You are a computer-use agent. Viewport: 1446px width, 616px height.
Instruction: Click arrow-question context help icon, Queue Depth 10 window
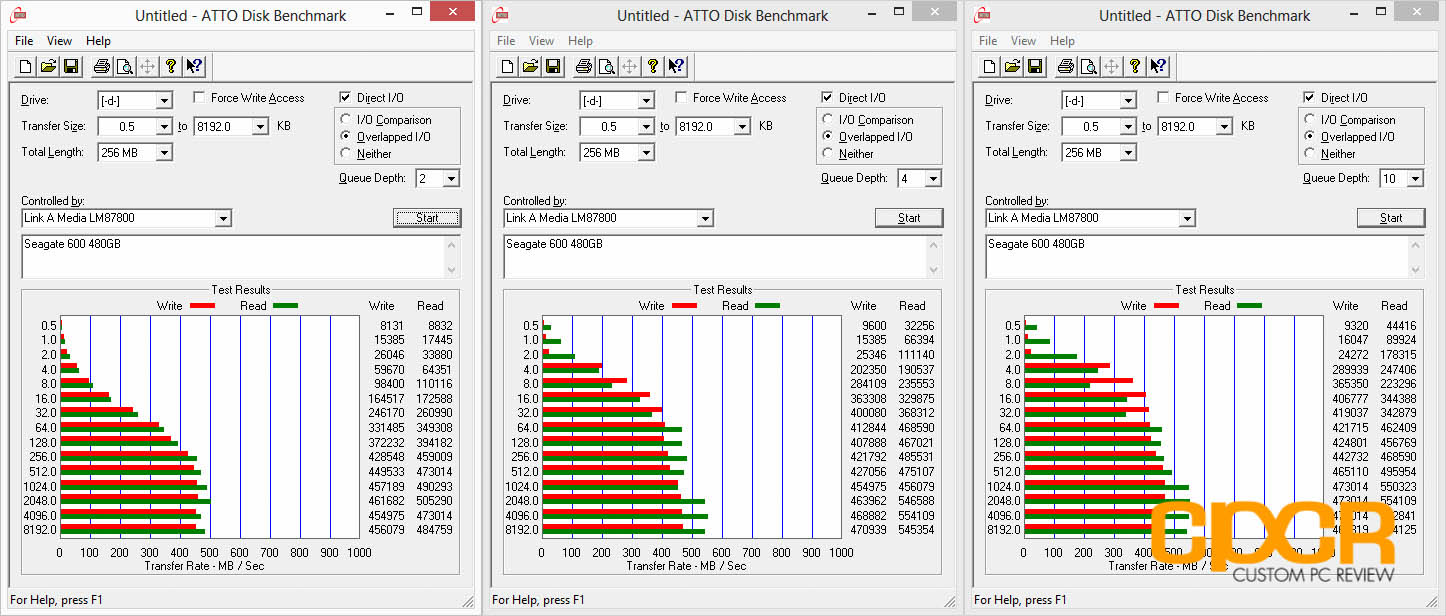point(1158,67)
